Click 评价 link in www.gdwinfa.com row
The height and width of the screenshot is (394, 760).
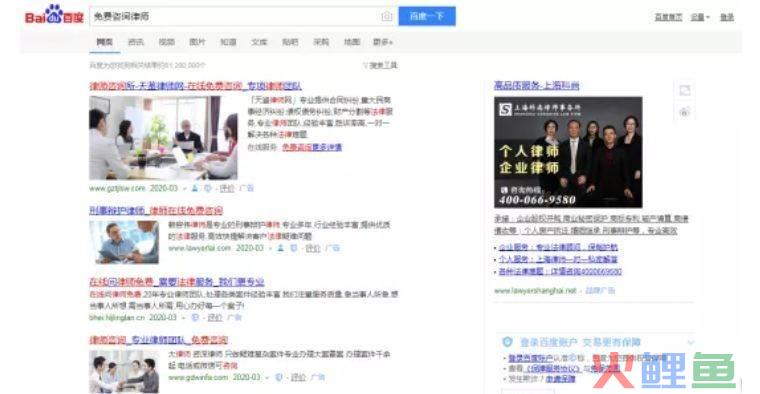tap(299, 378)
